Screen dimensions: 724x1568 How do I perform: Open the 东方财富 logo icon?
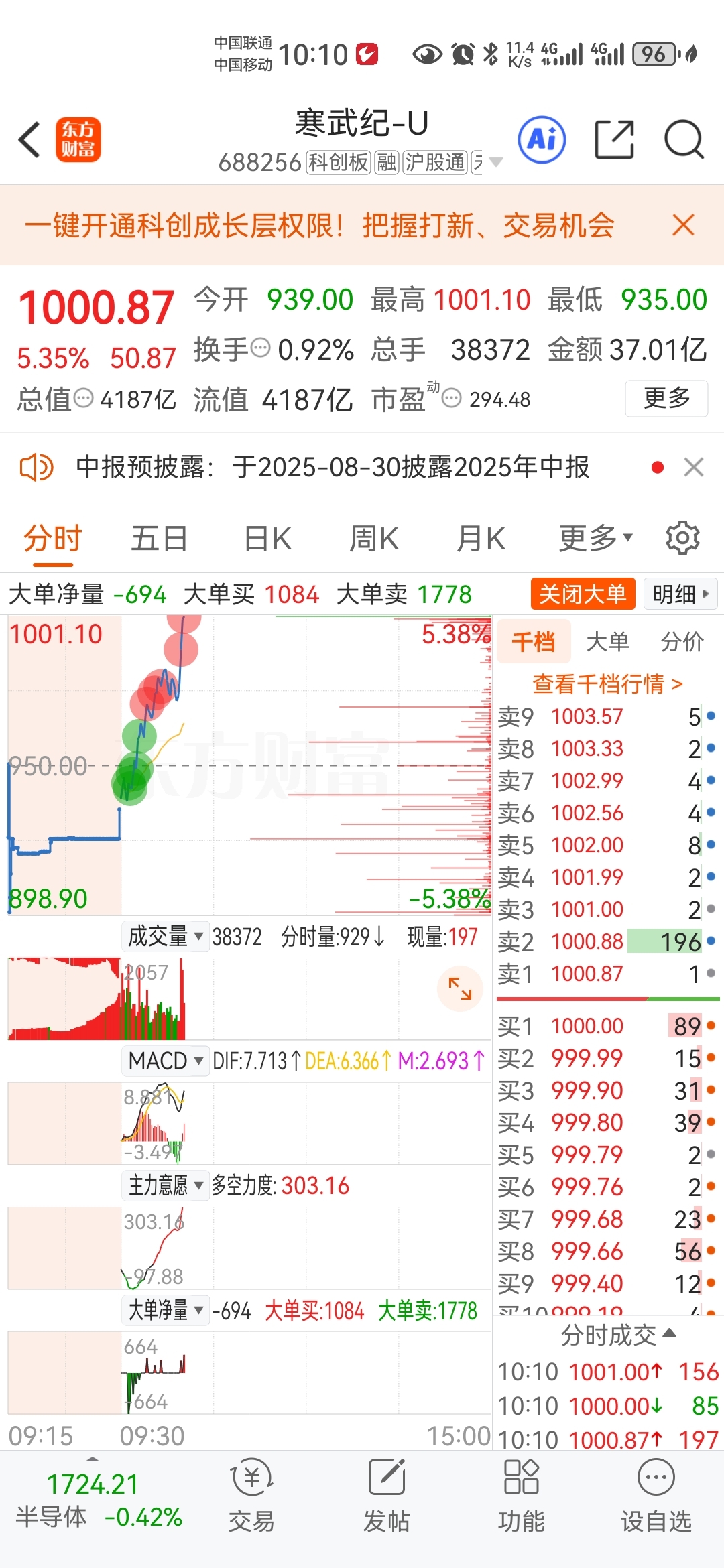pyautogui.click(x=78, y=140)
